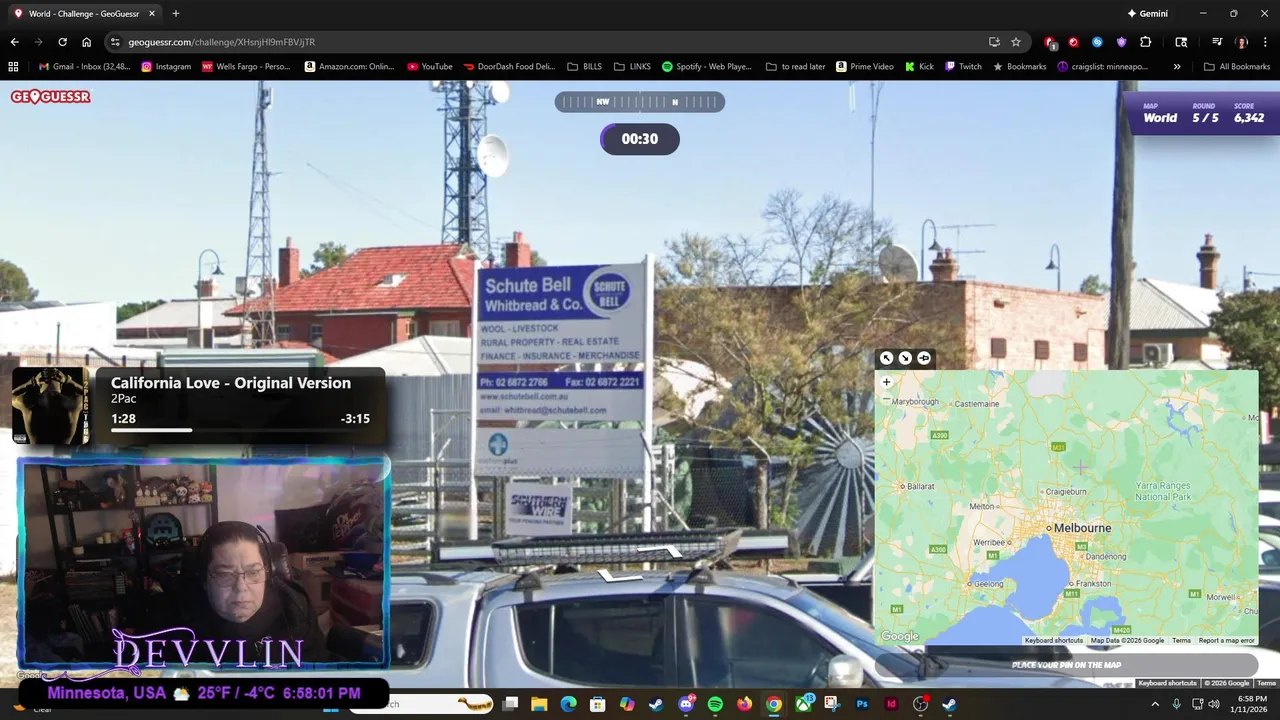Viewport: 1280px width, 720px height.
Task: Open Photoshop from the taskbar
Action: click(862, 704)
